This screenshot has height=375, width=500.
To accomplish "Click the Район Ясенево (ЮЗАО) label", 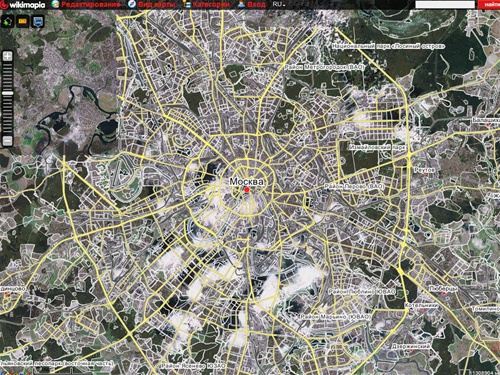I will click(x=193, y=366).
